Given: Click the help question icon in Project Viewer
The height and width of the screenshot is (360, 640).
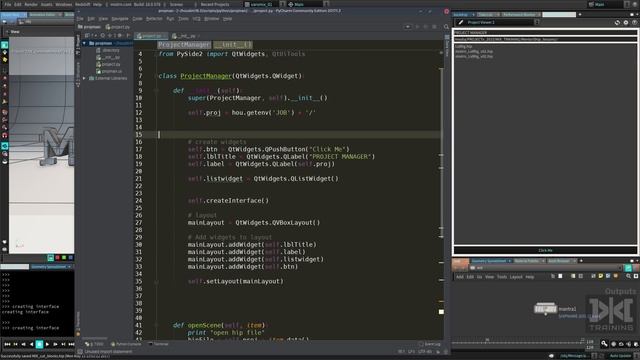Looking at the screenshot, I should (x=634, y=22).
